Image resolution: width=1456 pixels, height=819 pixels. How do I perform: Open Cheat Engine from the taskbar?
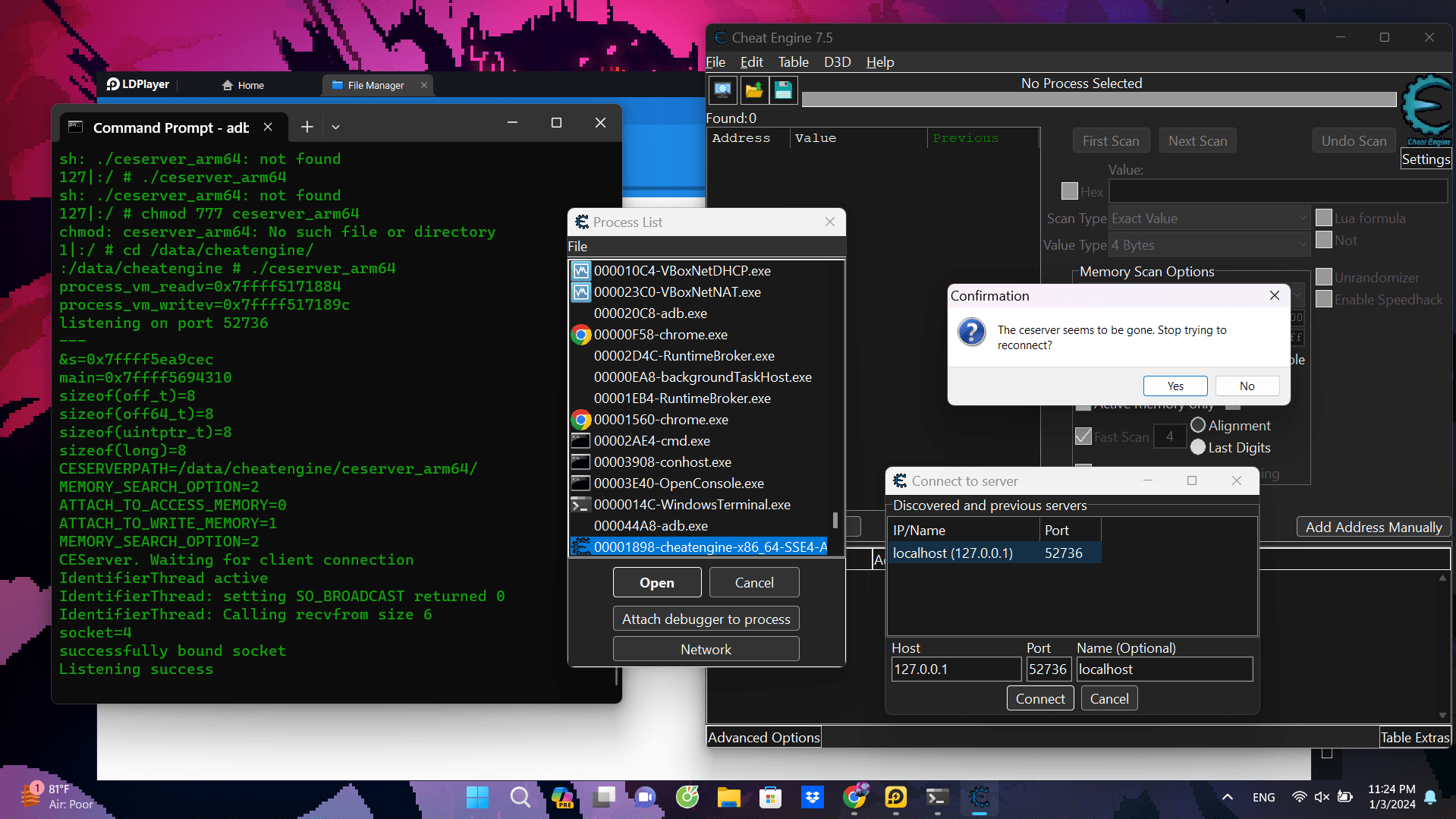coord(979,798)
